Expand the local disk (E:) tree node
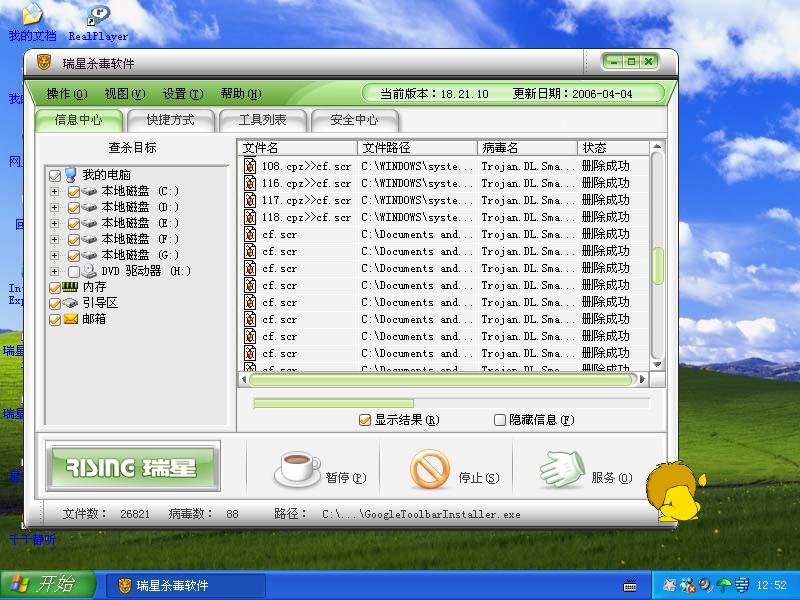This screenshot has width=800, height=600. [x=55, y=223]
